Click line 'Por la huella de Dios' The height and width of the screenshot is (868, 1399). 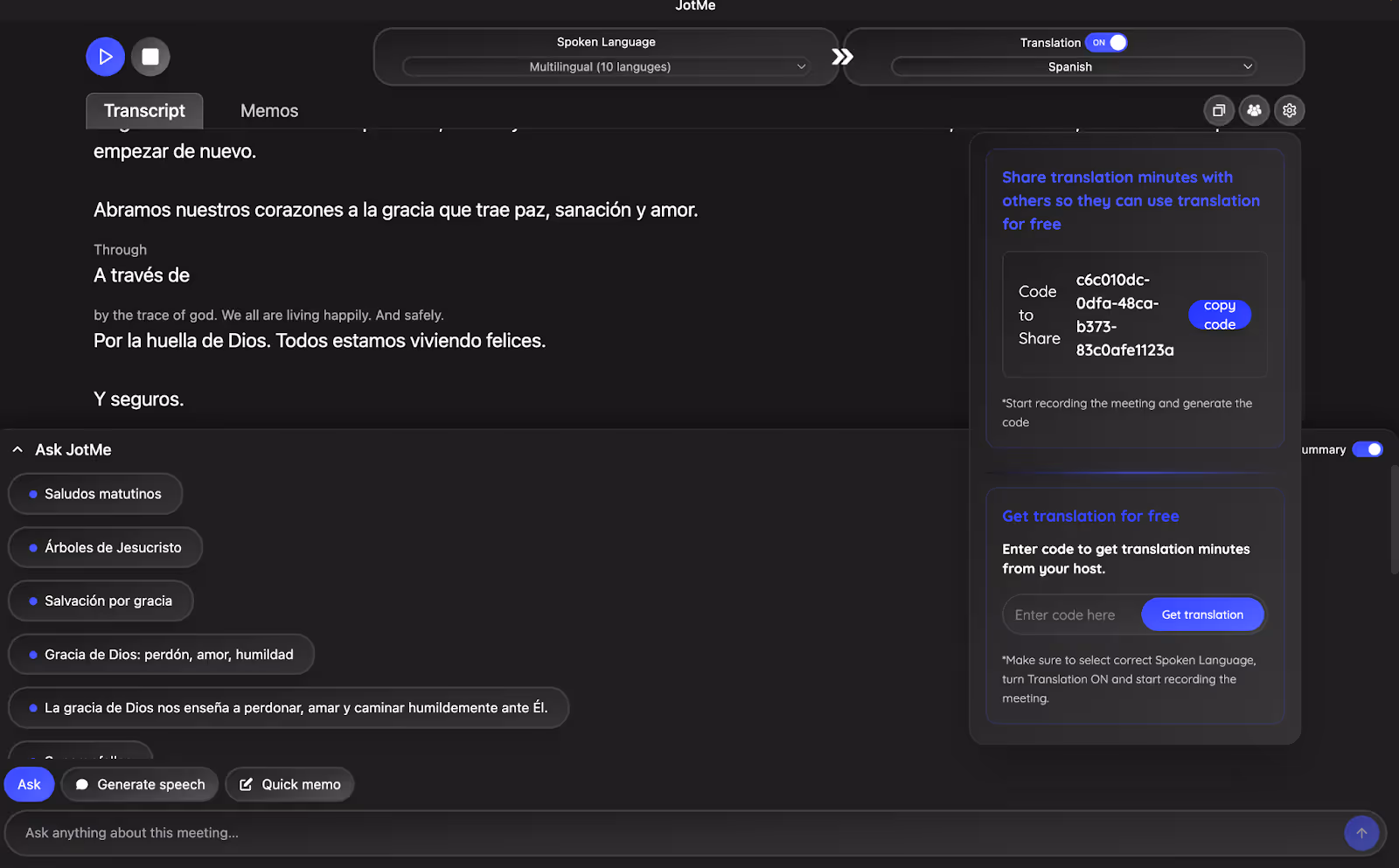point(320,341)
